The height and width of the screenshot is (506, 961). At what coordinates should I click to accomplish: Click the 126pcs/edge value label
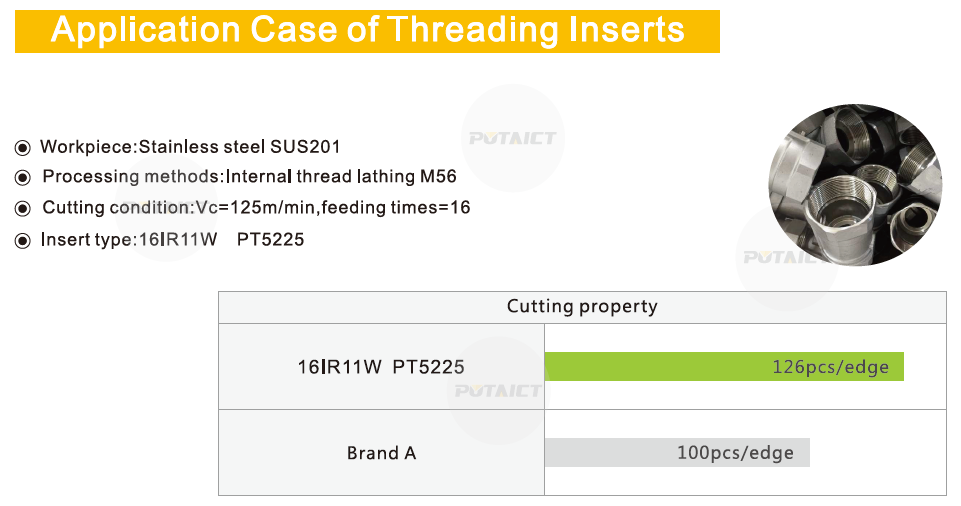coord(830,367)
